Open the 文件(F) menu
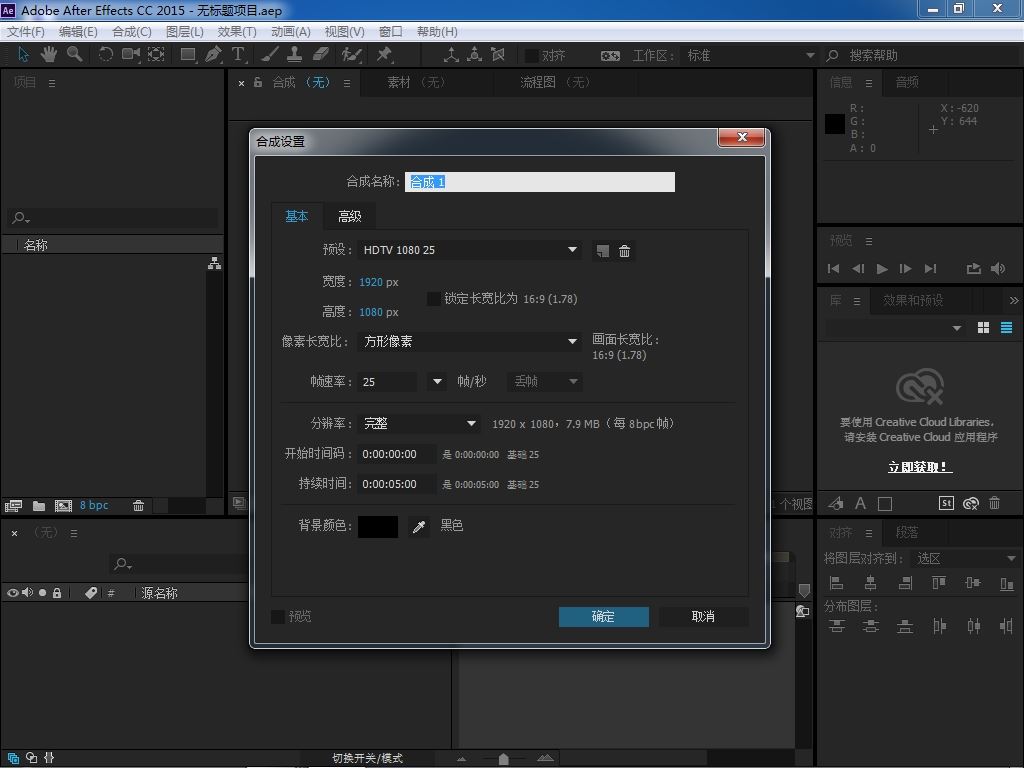 (x=25, y=31)
